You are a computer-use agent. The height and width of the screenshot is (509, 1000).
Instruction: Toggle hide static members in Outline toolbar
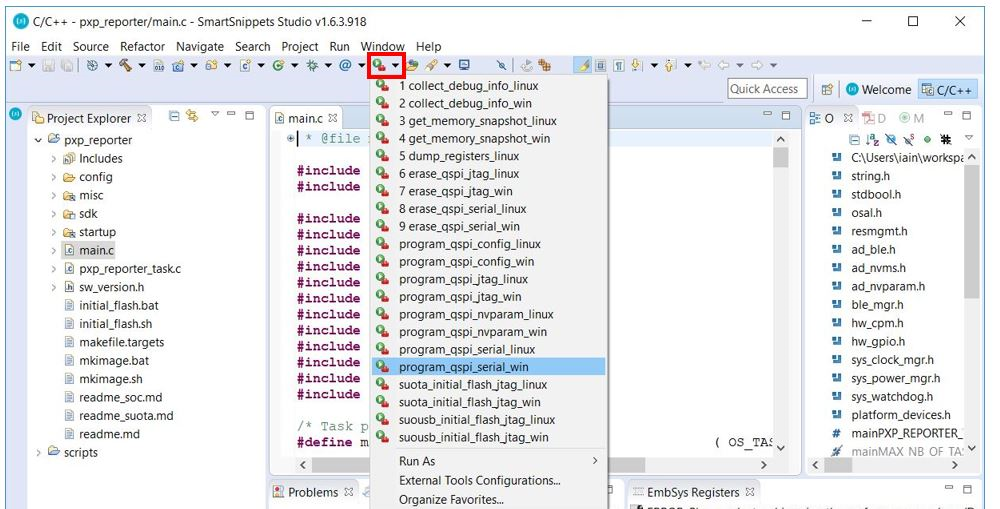pos(909,139)
